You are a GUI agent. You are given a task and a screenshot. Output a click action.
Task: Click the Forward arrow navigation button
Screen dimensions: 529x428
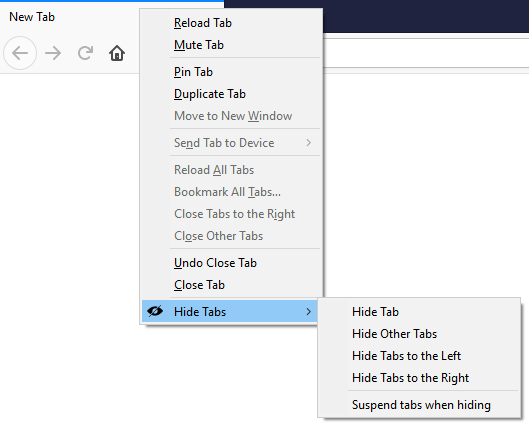click(53, 53)
